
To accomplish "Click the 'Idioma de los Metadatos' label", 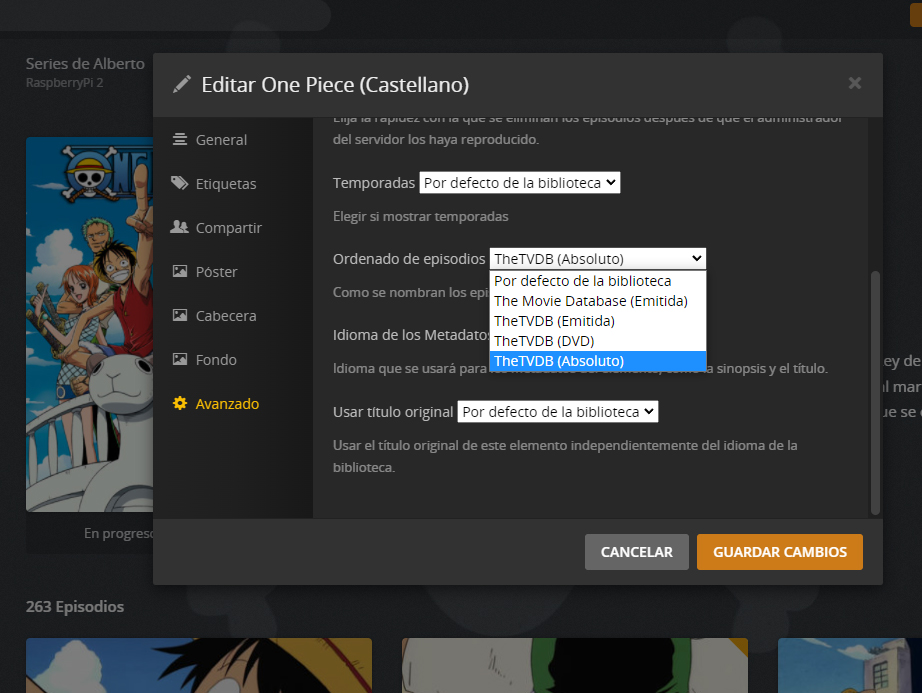I will click(x=411, y=335).
